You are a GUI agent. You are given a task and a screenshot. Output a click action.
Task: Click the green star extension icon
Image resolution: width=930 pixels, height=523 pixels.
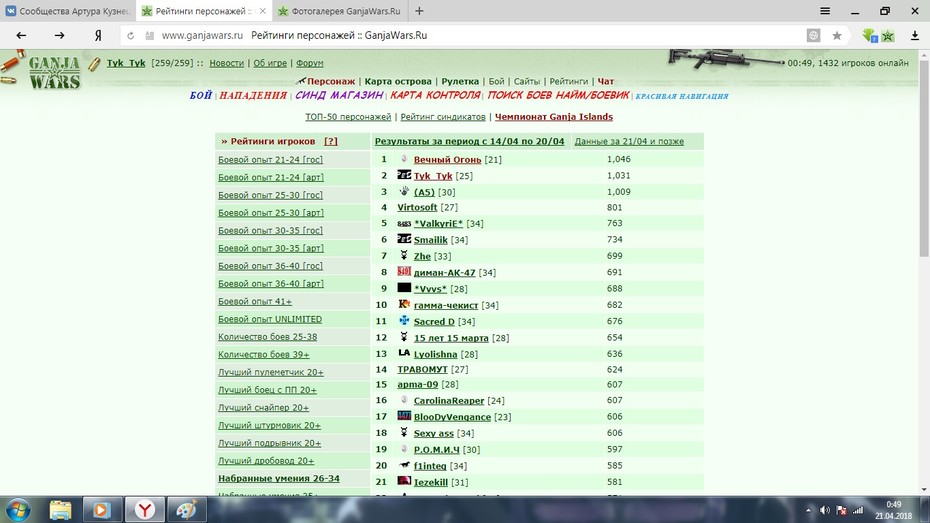click(888, 36)
